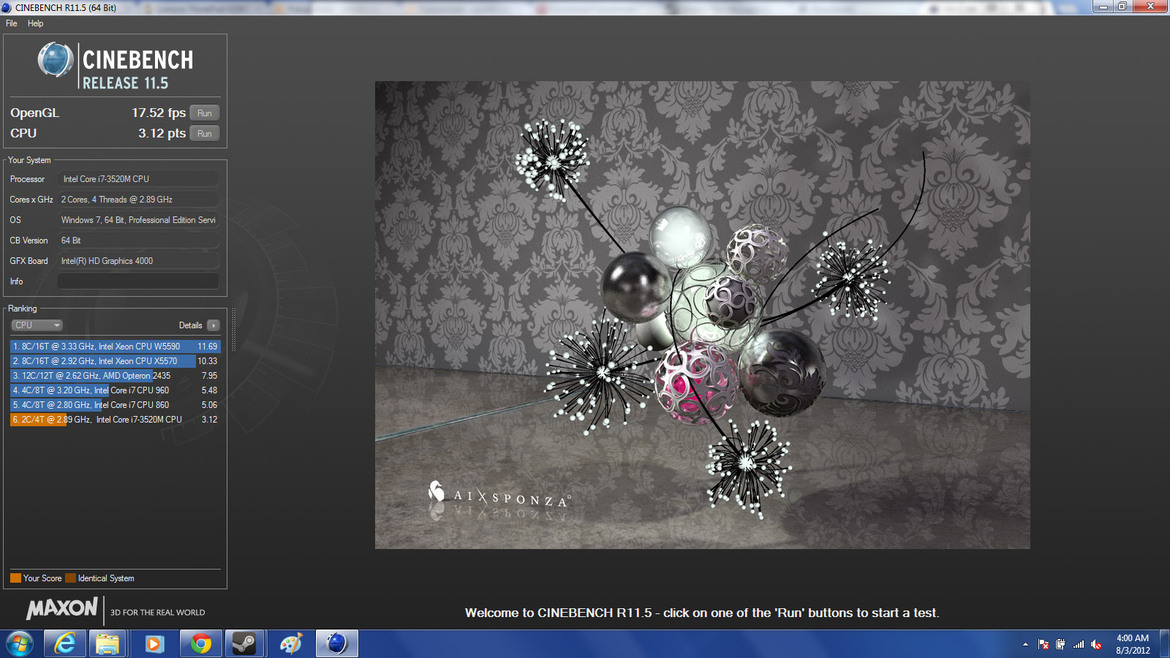1170x658 pixels.
Task: Select the Cores x GHz value field
Action: pyautogui.click(x=139, y=199)
